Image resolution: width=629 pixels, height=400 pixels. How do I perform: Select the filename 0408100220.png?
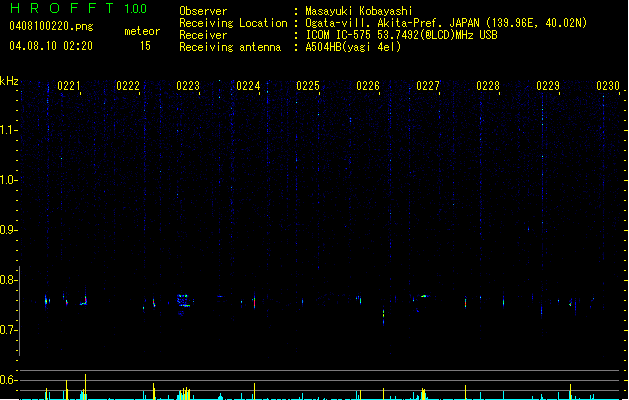pos(51,27)
